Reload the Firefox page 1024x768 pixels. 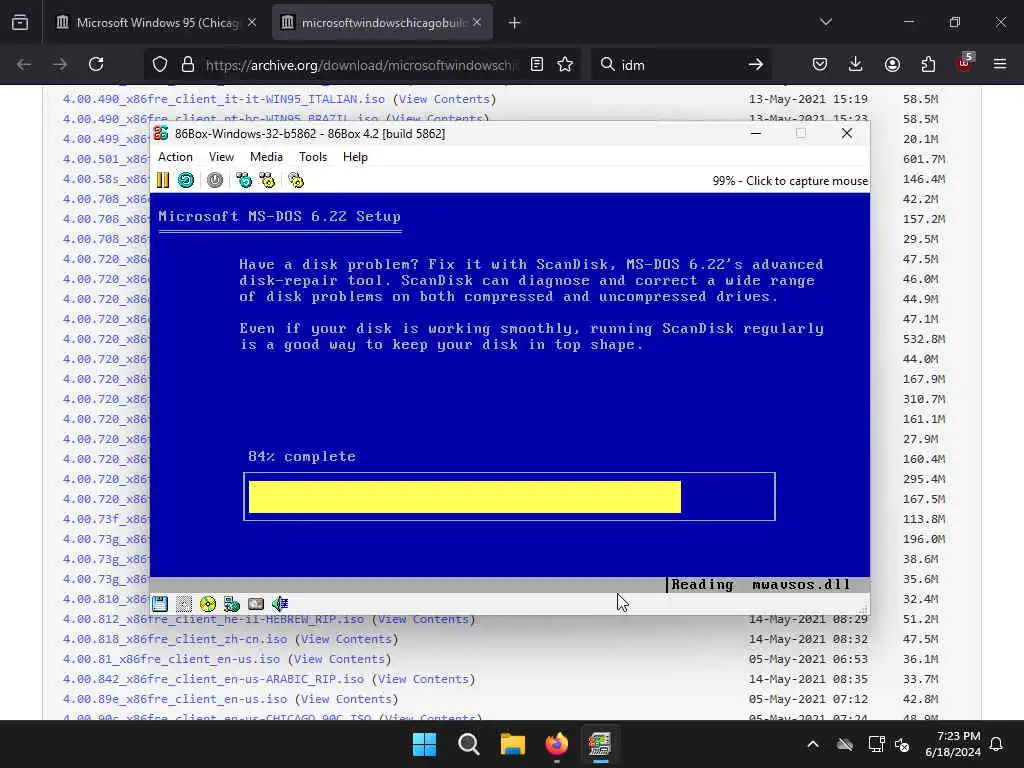tap(96, 64)
